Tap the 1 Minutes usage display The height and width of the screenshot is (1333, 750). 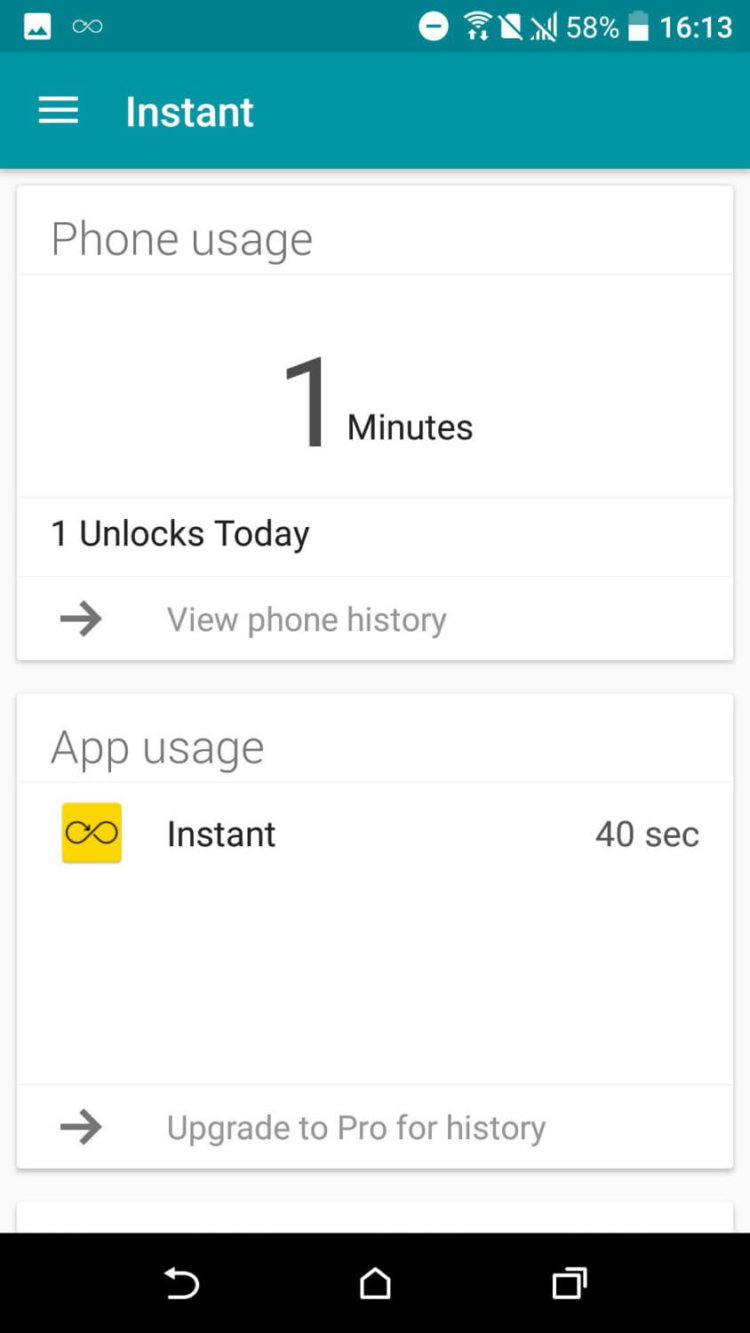(375, 405)
